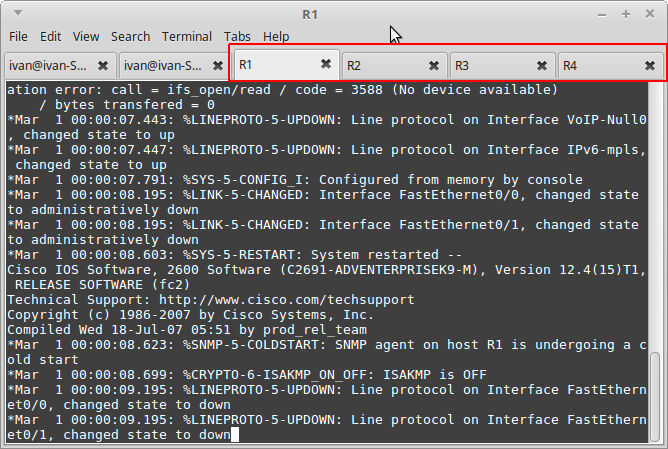This screenshot has width=668, height=449.
Task: Open the File menu
Action: pyautogui.click(x=18, y=36)
